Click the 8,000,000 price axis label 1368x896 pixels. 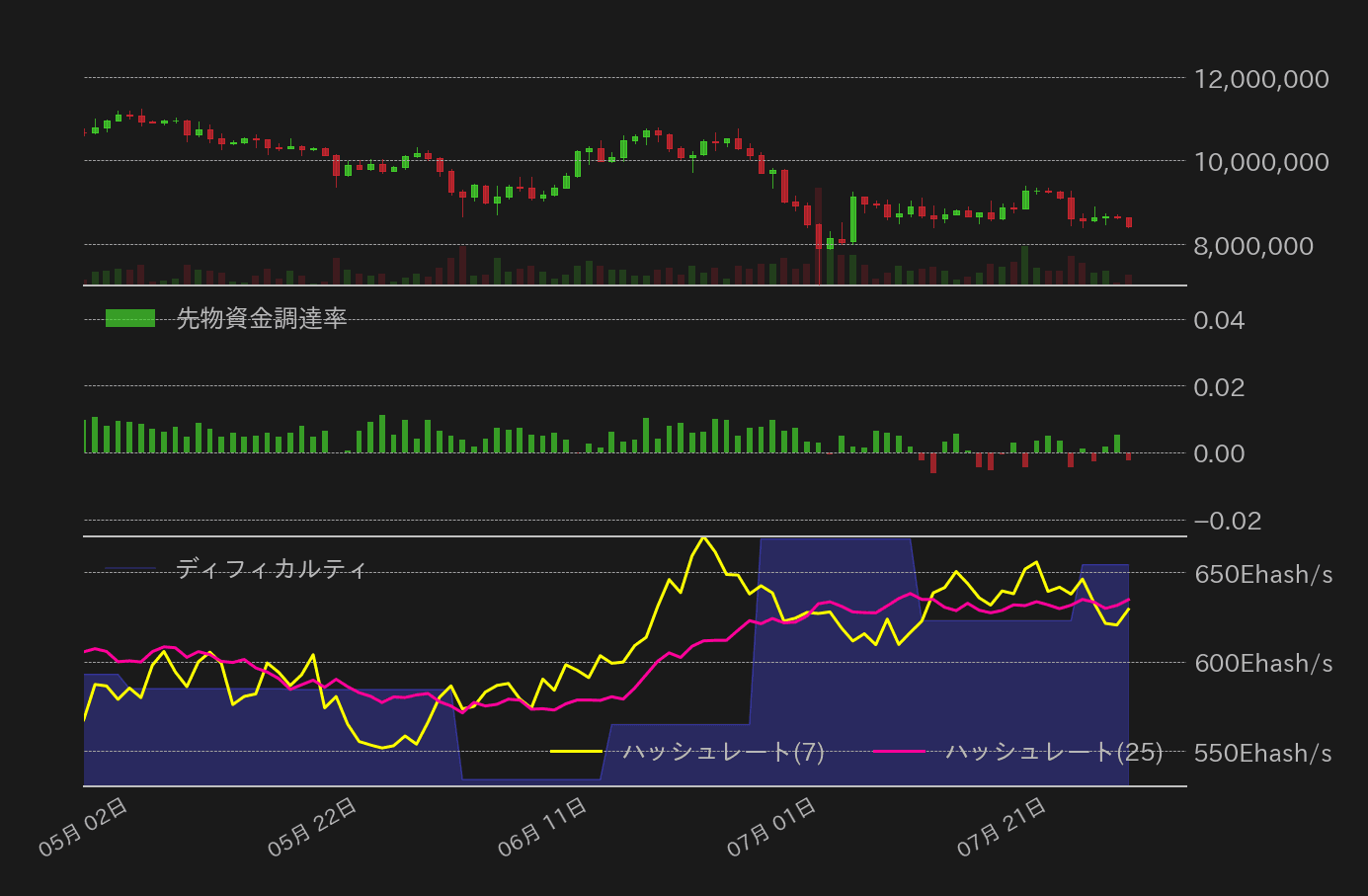(1253, 245)
